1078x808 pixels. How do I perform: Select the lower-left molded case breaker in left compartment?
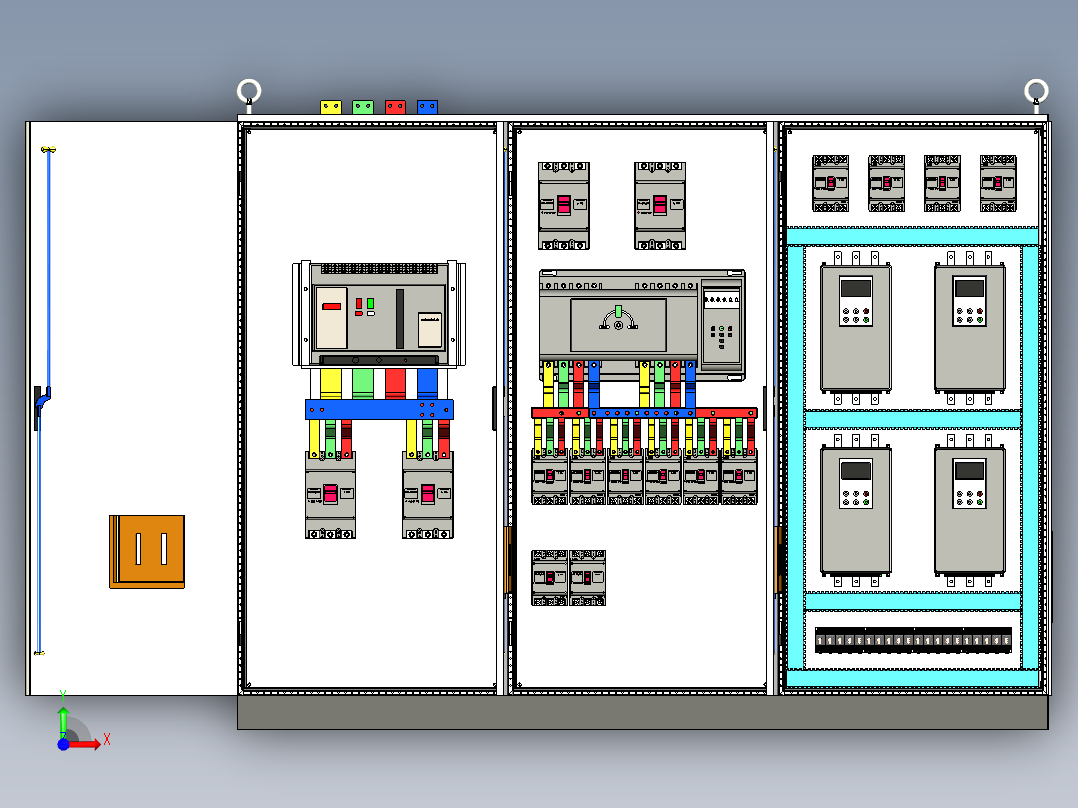[331, 494]
